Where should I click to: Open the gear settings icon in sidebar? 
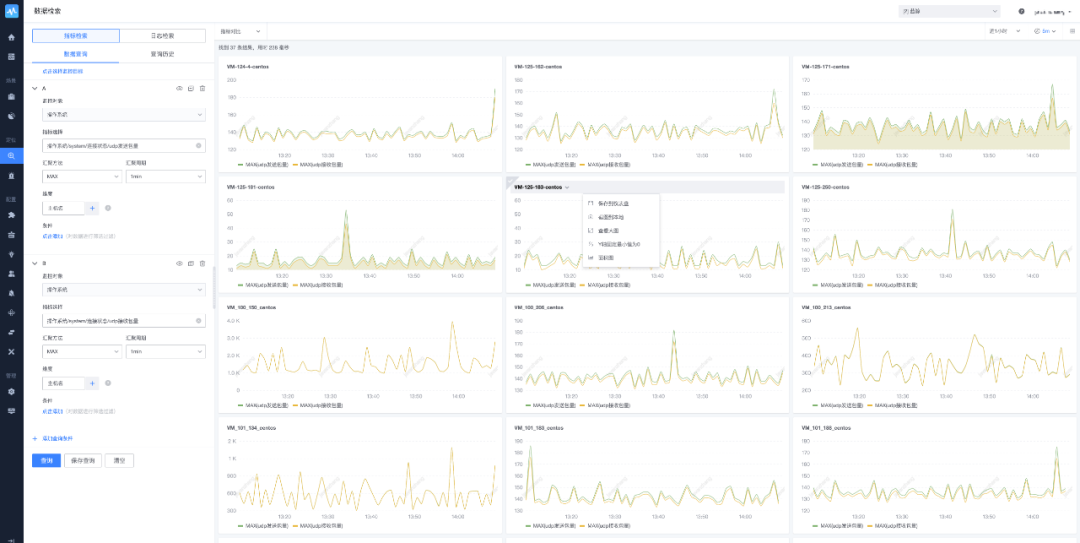point(11,391)
